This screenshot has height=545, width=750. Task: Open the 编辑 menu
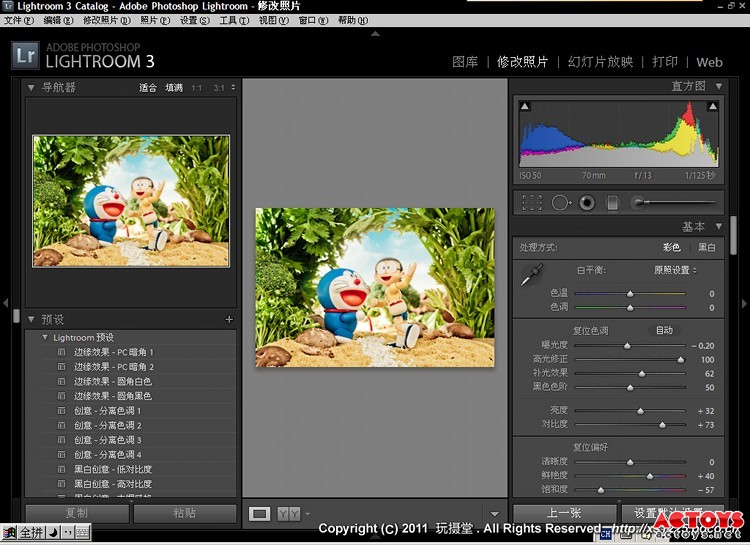[x=58, y=20]
